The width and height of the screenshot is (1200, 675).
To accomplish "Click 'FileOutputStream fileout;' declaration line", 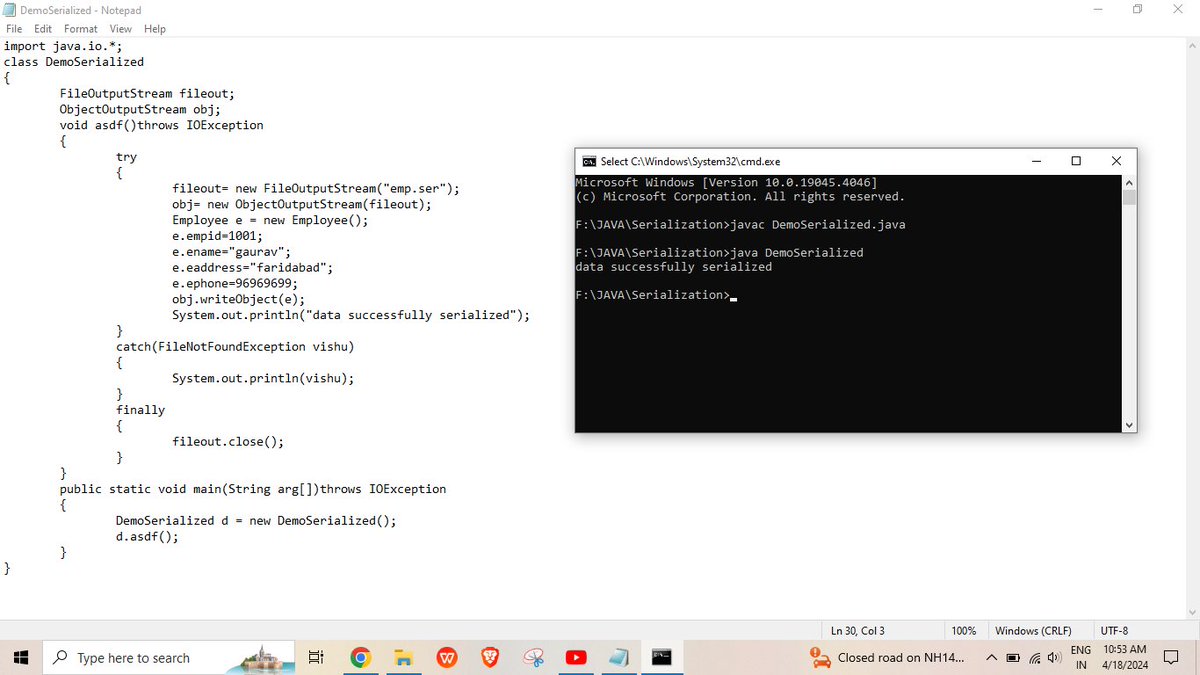I will [x=147, y=93].
